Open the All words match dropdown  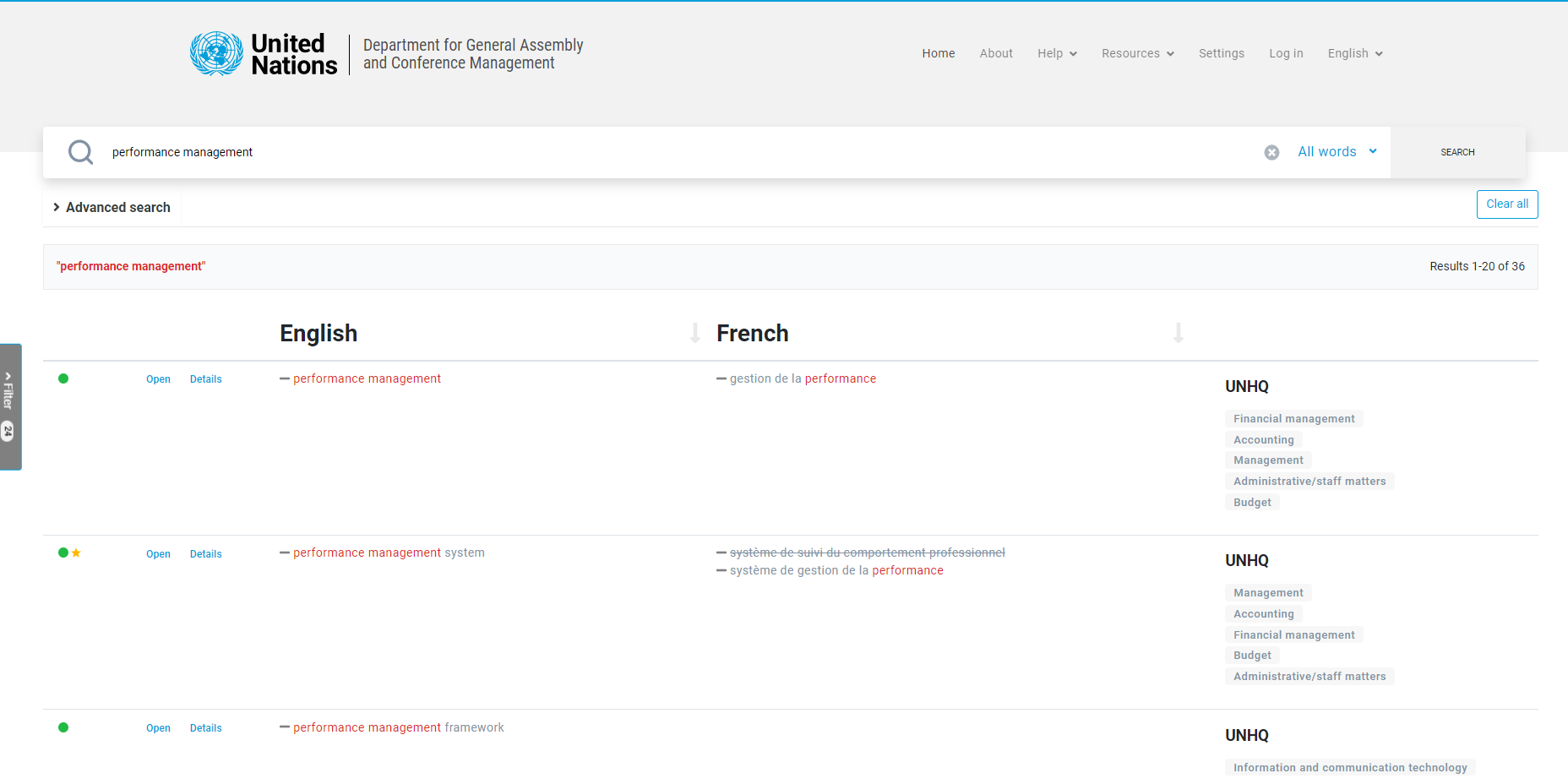click(1337, 152)
